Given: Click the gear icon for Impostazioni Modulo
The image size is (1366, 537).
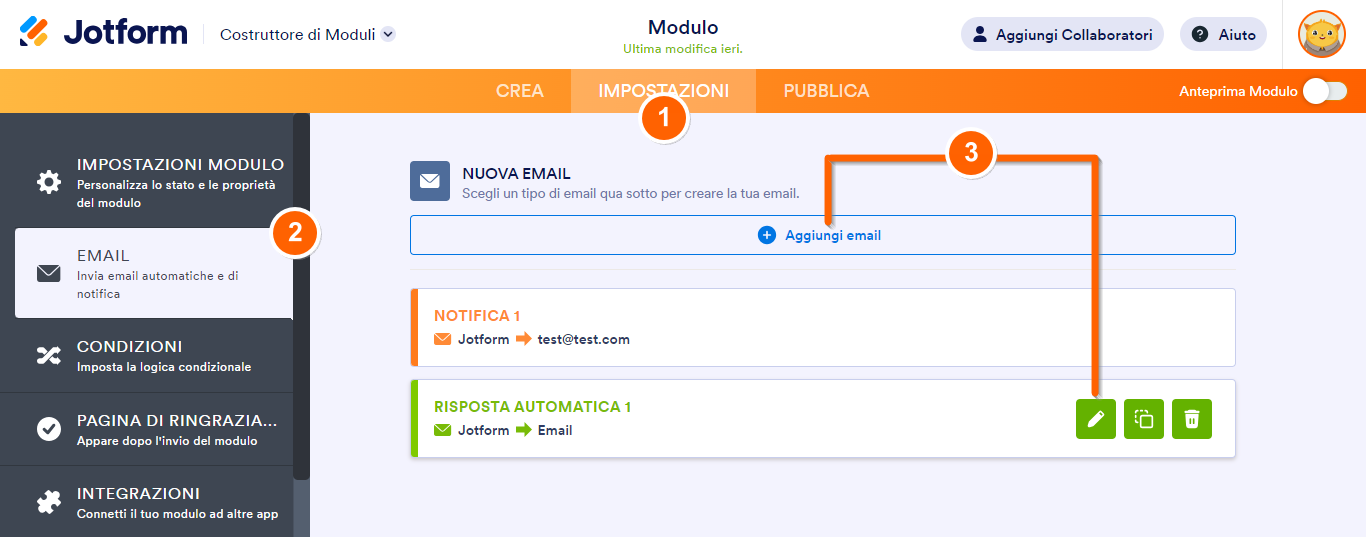Looking at the screenshot, I should 48,182.
